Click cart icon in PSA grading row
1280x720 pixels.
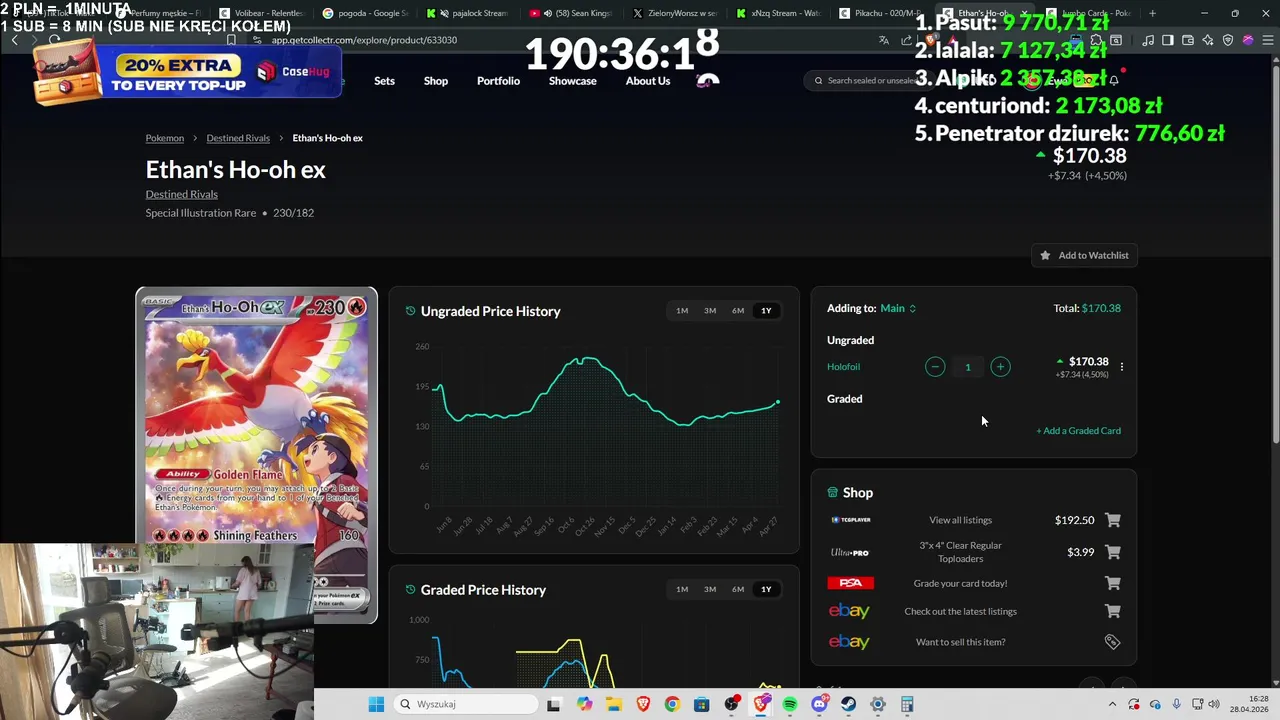1113,583
